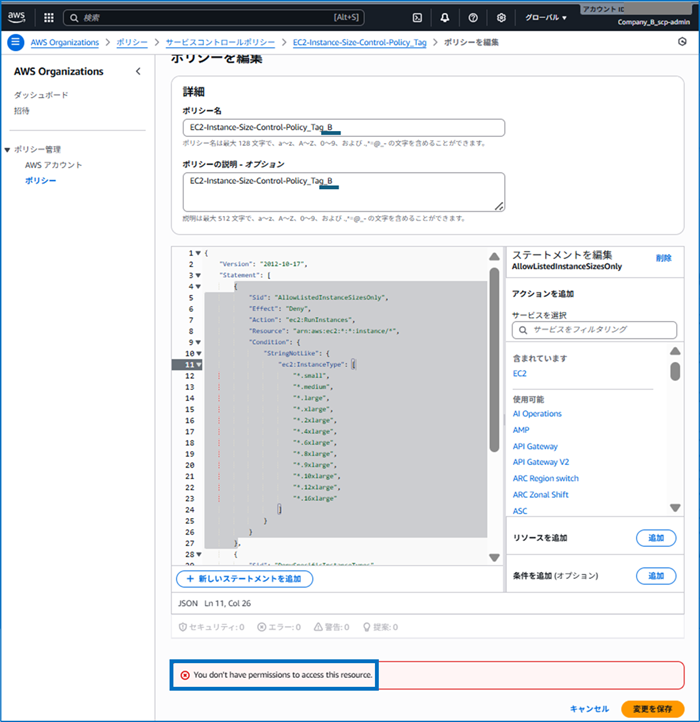Viewport: 700px width, 722px height.
Task: Open the settings gear in the top bar
Action: pos(501,17)
